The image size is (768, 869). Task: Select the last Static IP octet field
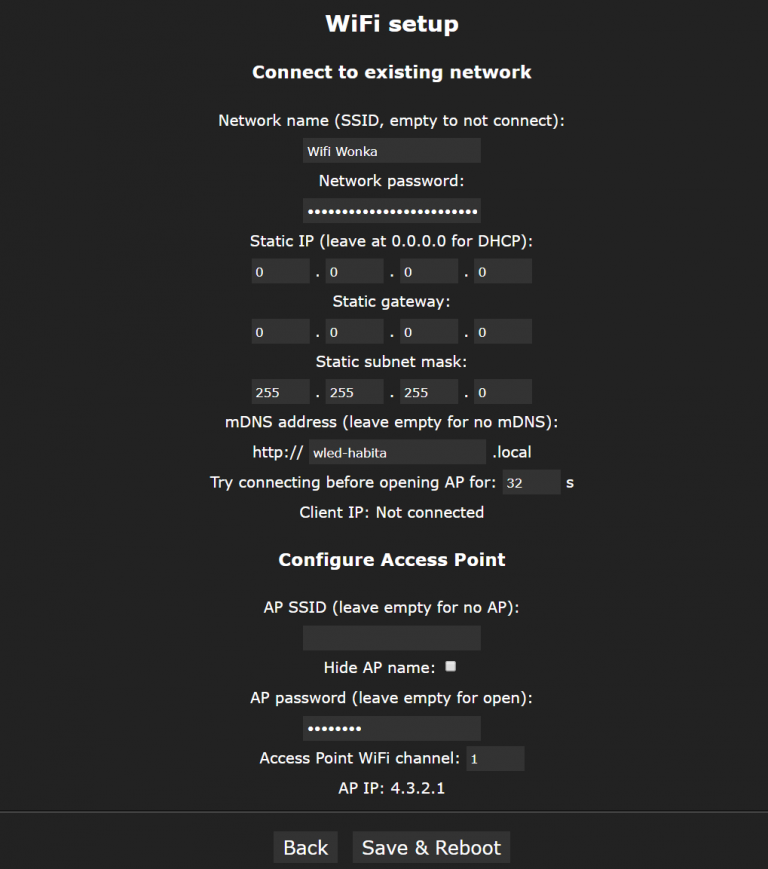(502, 272)
